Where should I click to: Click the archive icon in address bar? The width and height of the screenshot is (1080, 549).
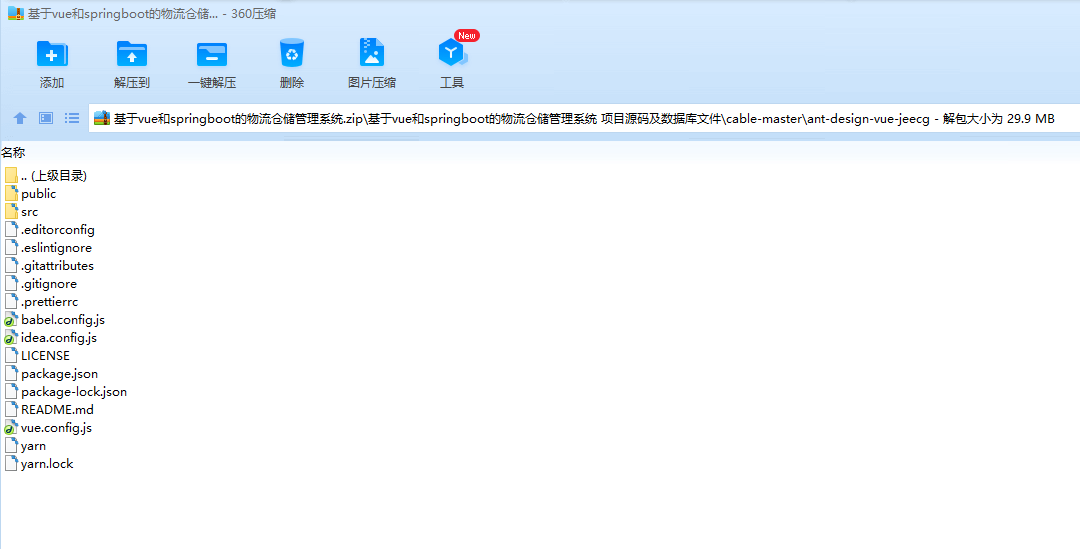[102, 118]
